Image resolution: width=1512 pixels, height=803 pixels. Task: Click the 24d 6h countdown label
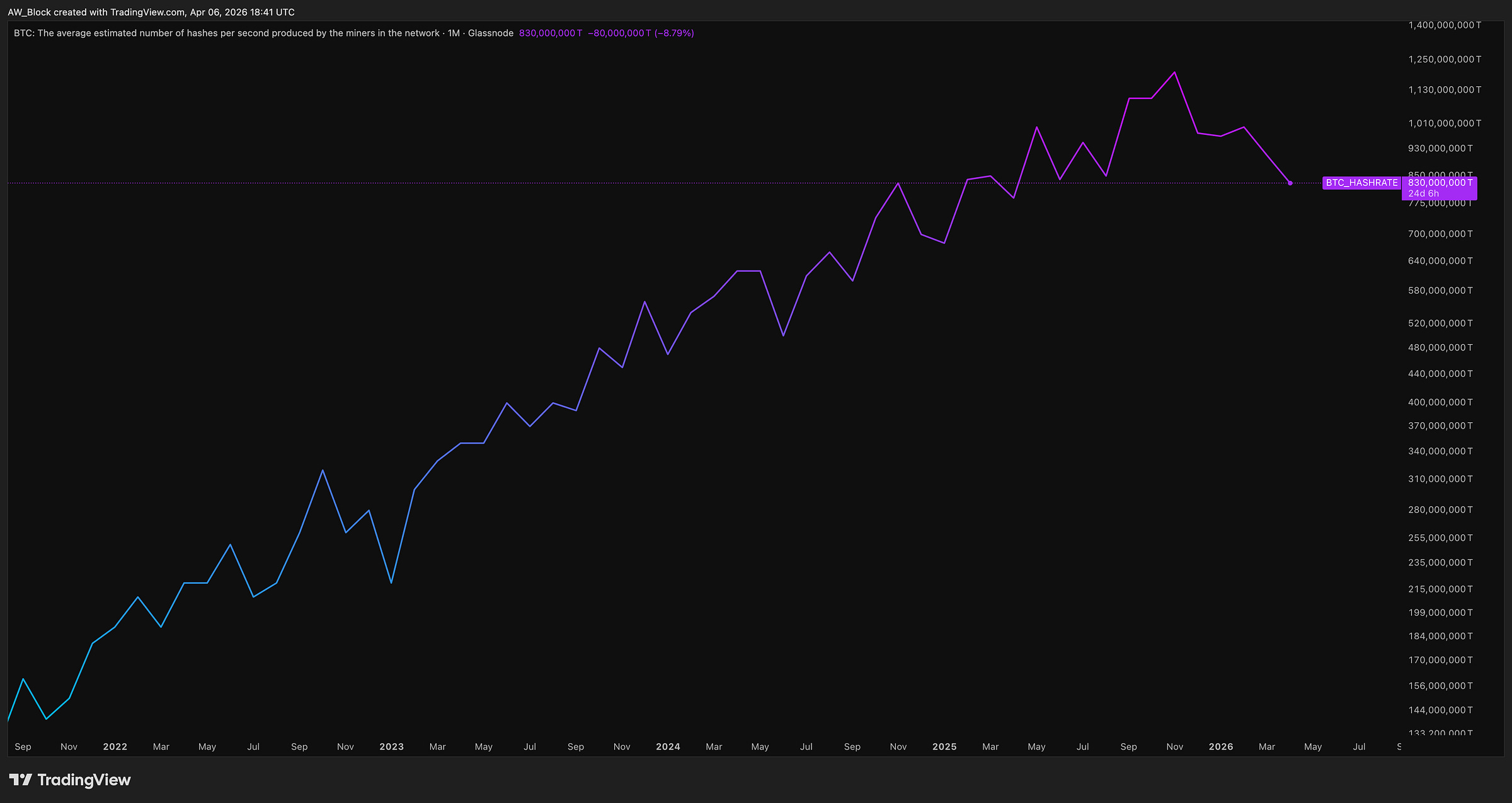coord(1423,194)
